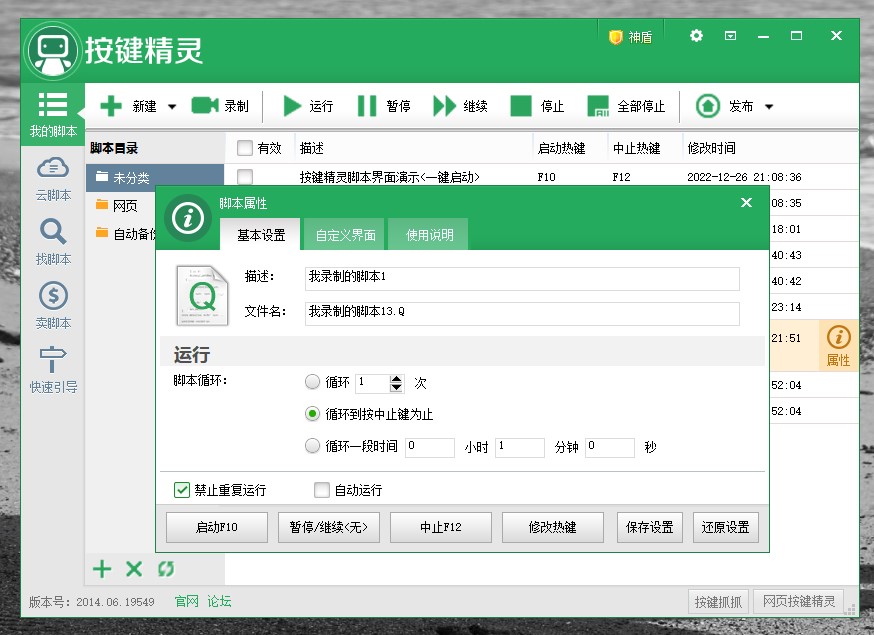The width and height of the screenshot is (874, 635).
Task: Pause the script with 暂停
Action: click(383, 106)
